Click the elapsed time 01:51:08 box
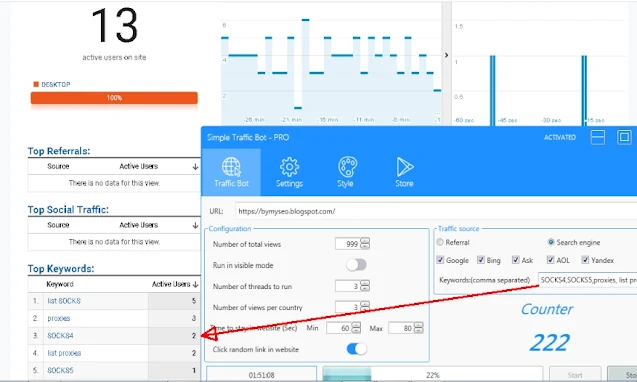 tap(262, 375)
